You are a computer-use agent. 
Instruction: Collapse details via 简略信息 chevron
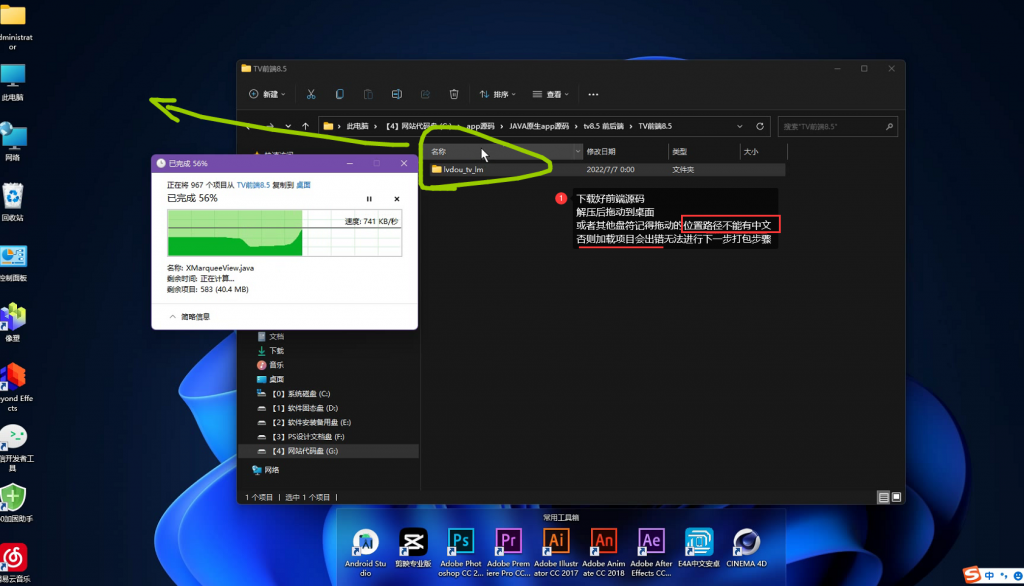(172, 315)
